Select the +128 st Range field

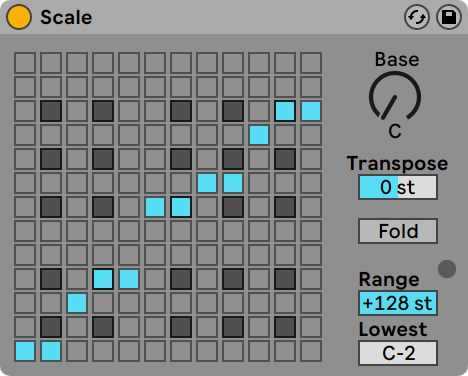pos(398,303)
